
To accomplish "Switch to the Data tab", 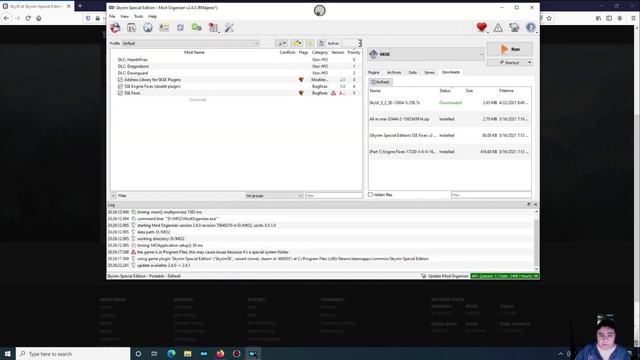I will pos(413,72).
